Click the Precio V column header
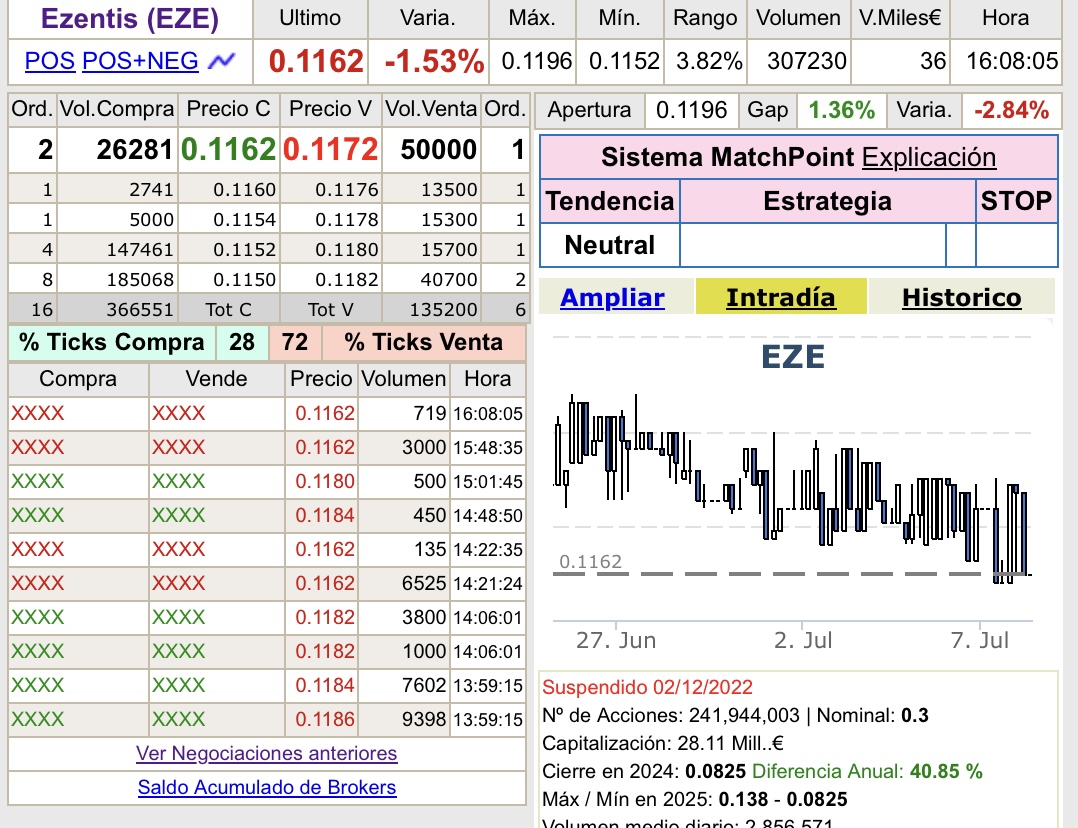Image resolution: width=1078 pixels, height=828 pixels. click(x=331, y=109)
